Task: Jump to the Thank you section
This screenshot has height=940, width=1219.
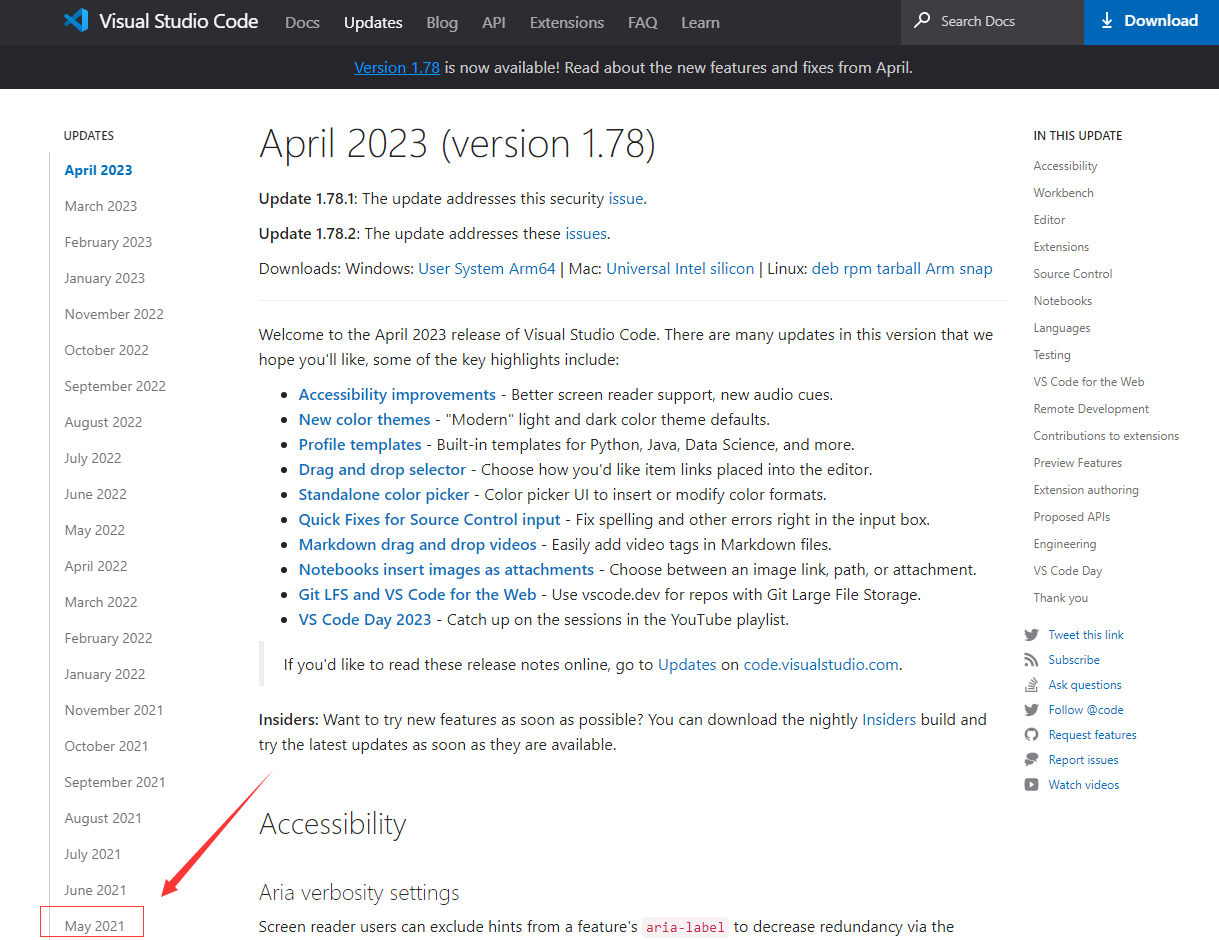Action: (x=1061, y=598)
